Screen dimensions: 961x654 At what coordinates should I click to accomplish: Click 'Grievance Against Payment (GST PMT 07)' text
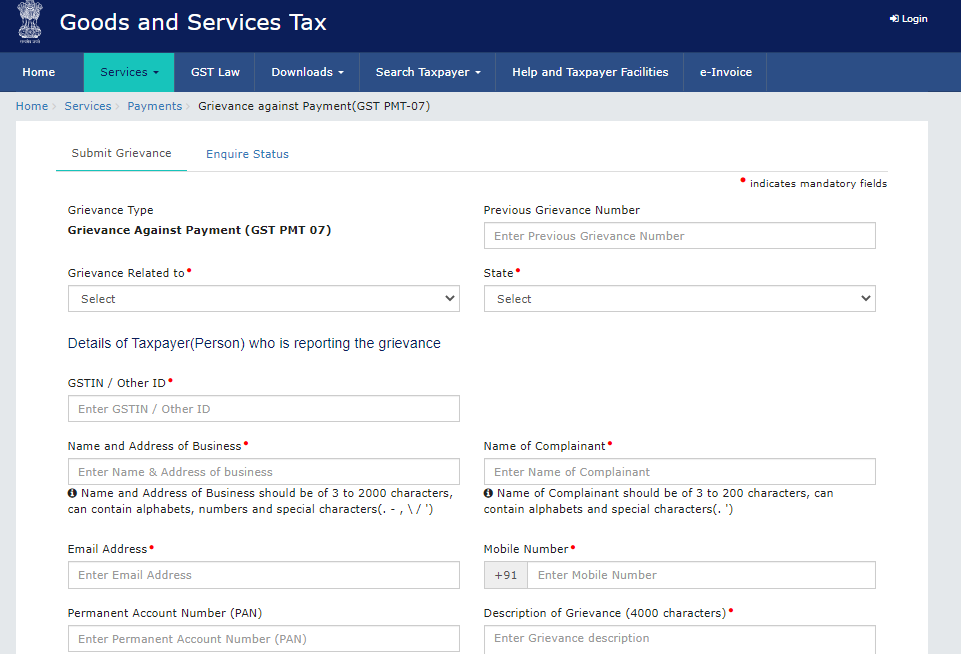click(x=199, y=230)
